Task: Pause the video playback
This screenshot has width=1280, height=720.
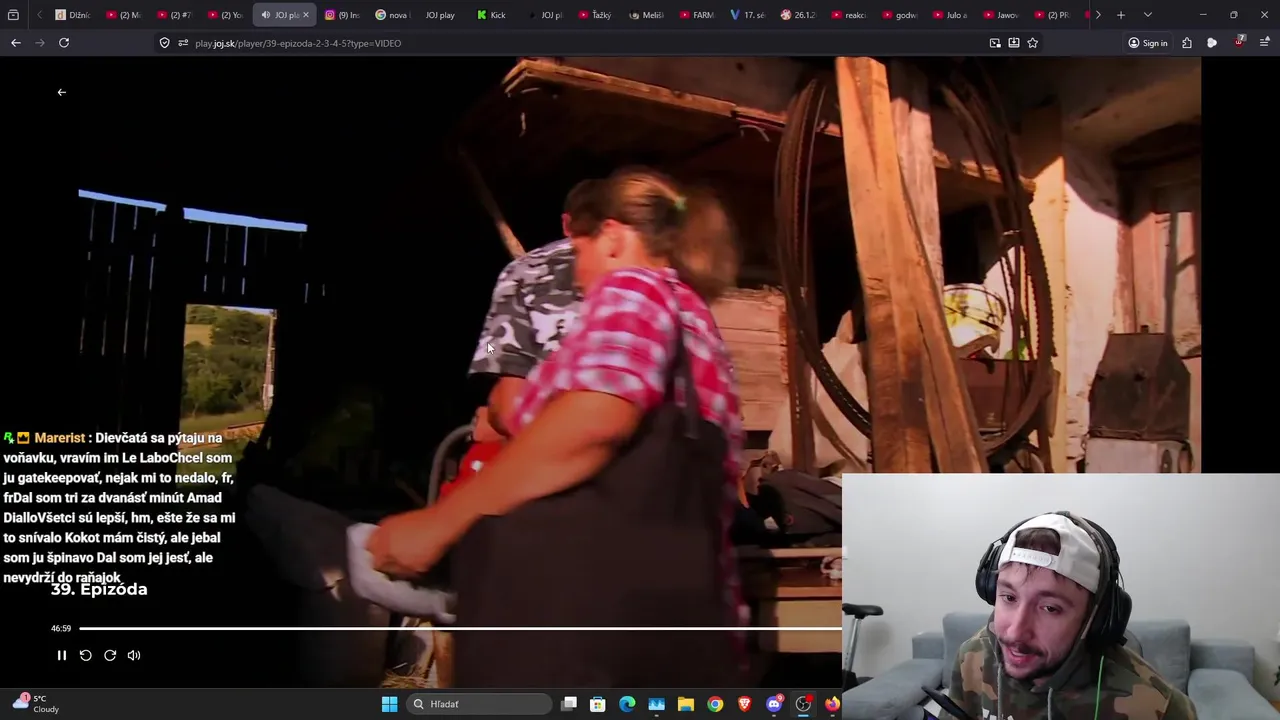Action: pos(61,655)
